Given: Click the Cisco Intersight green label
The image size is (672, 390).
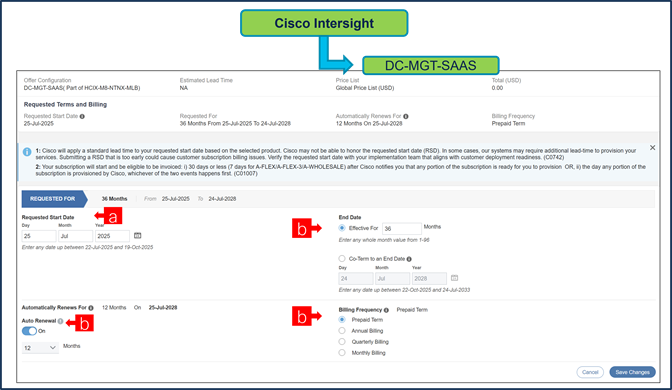Looking at the screenshot, I should coord(324,23).
